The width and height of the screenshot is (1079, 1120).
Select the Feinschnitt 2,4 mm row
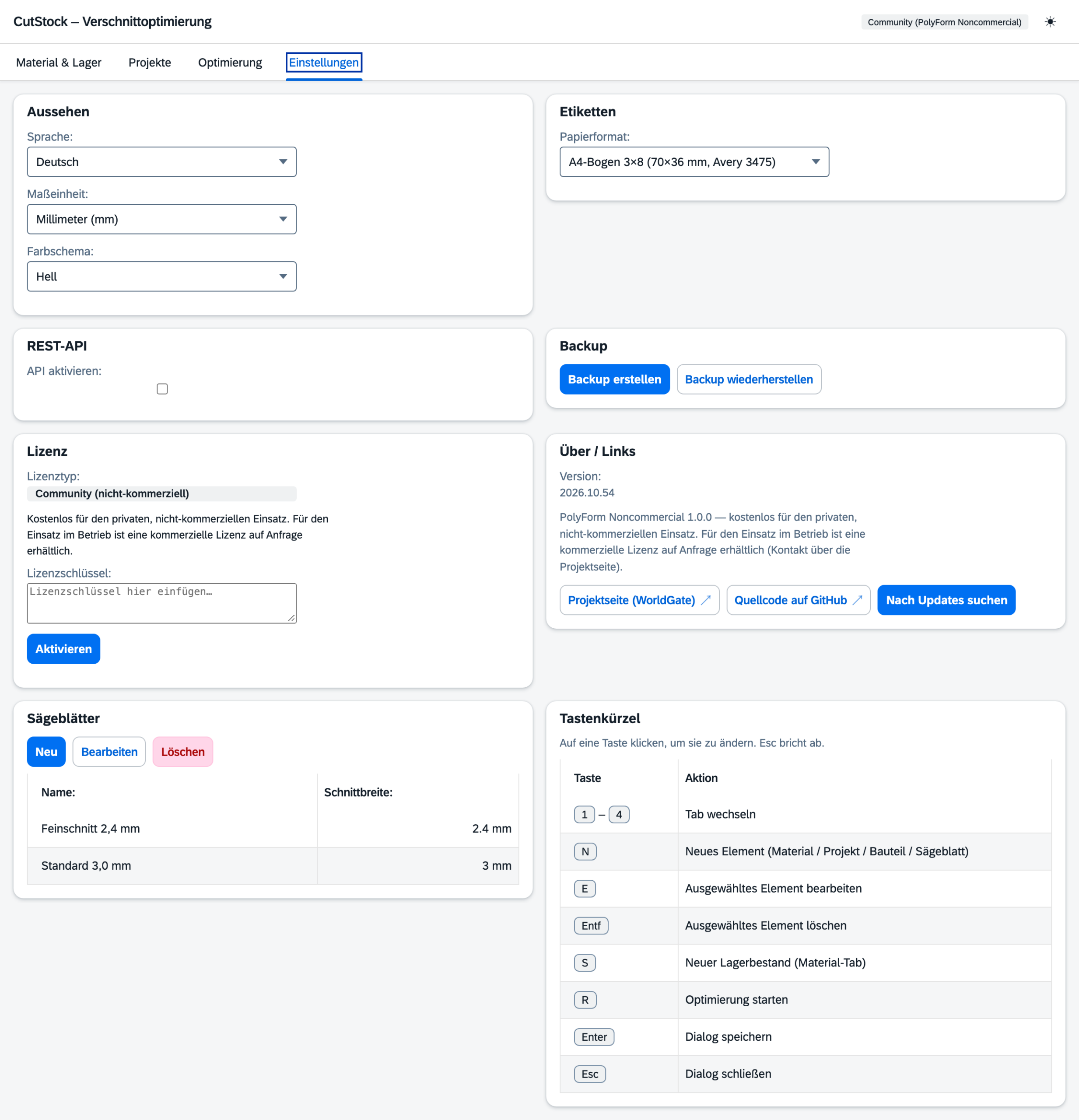click(x=273, y=829)
